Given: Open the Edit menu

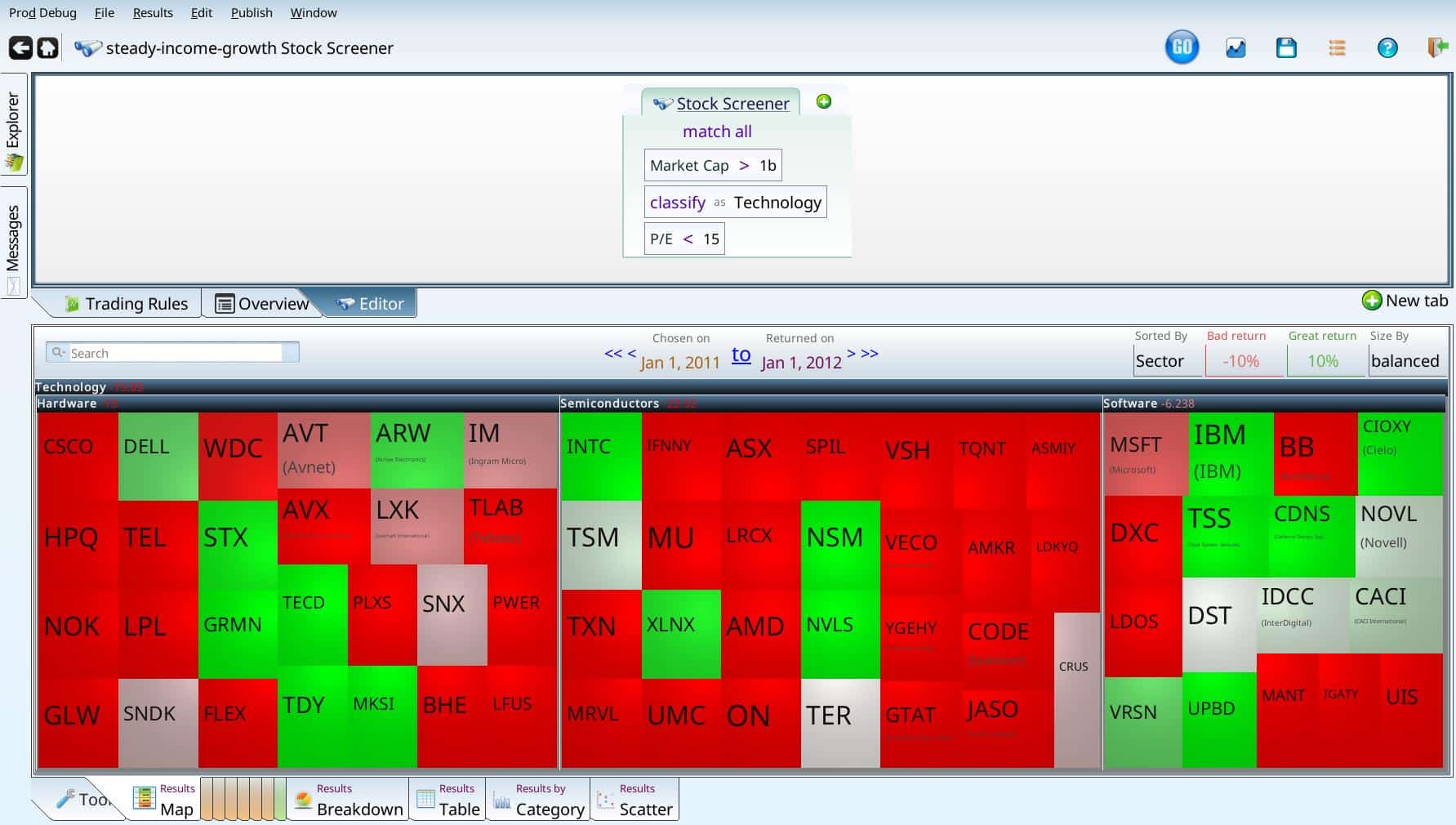Looking at the screenshot, I should point(201,12).
